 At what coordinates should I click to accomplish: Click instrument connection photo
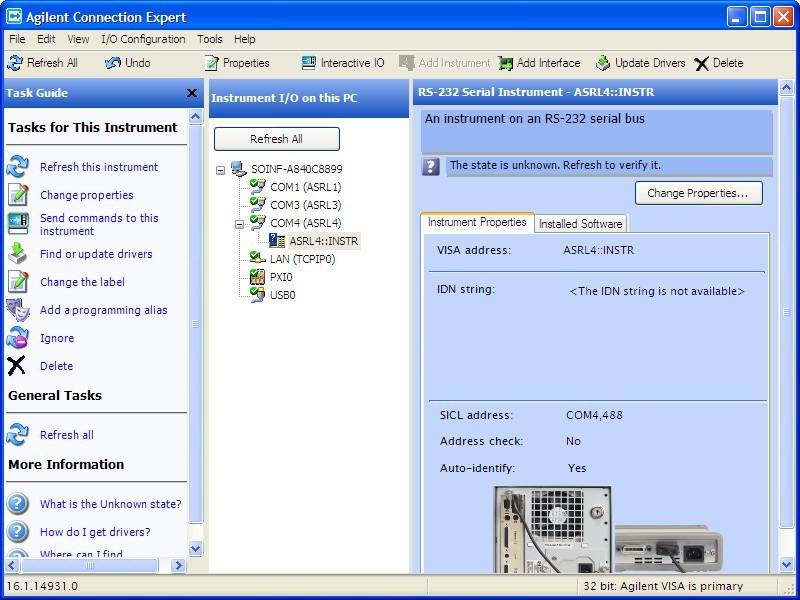coord(608,529)
